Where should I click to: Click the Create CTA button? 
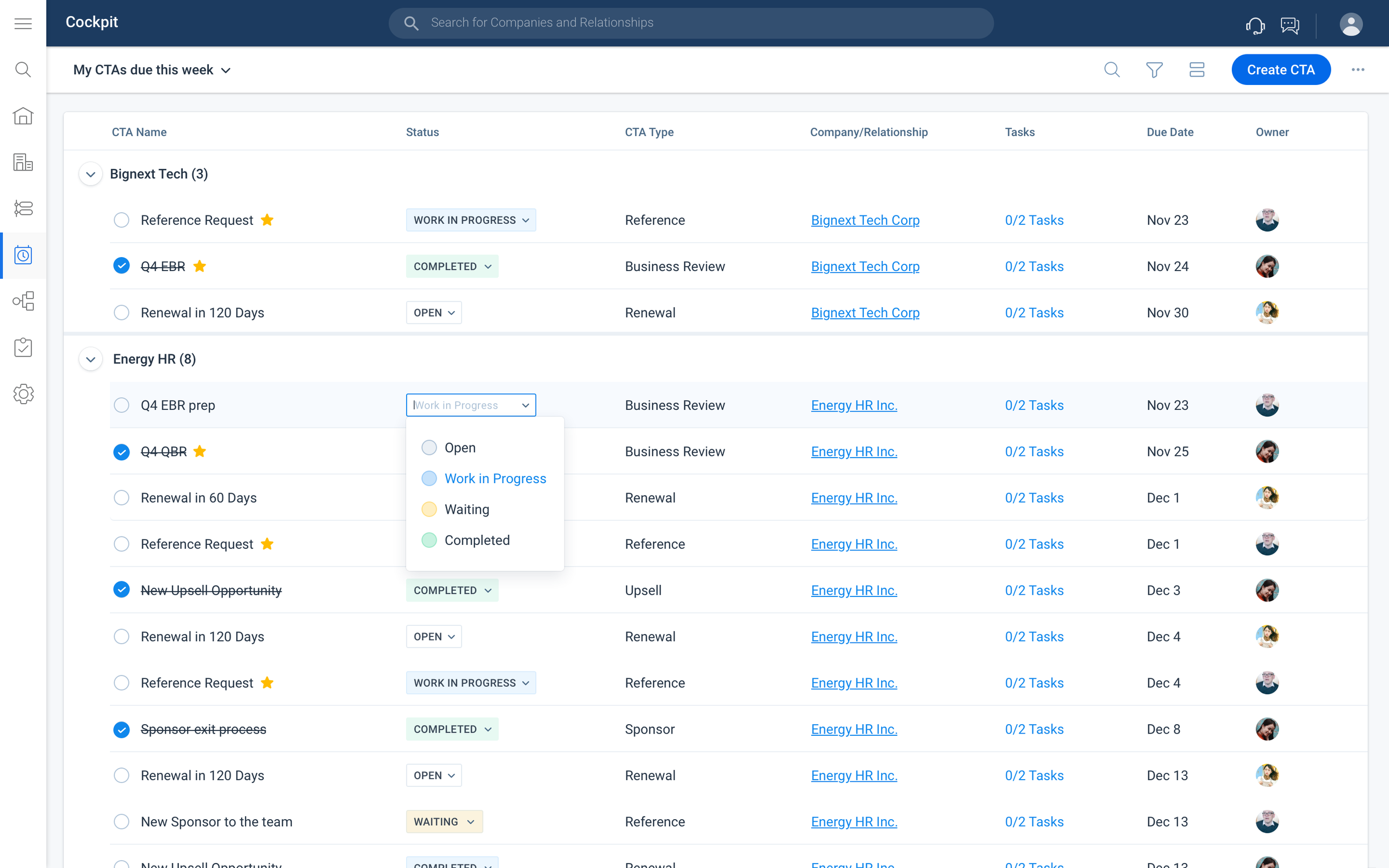1281,70
